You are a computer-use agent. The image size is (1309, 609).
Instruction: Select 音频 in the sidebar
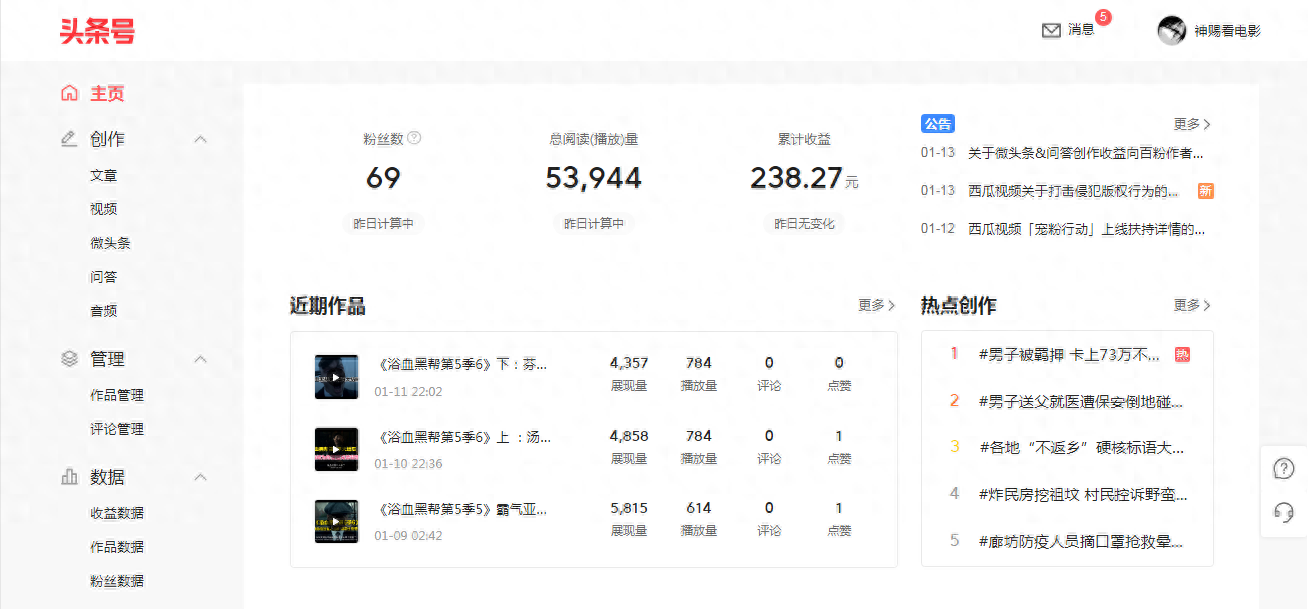104,311
